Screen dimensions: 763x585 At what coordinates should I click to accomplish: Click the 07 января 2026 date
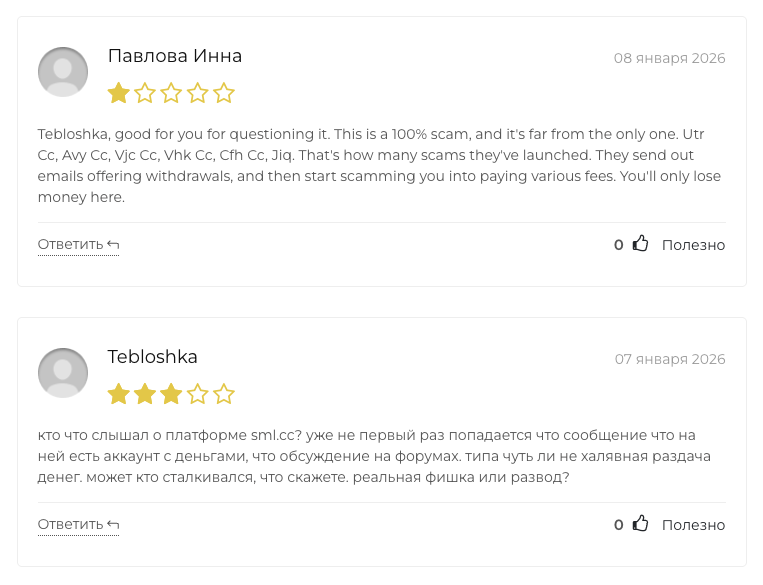tap(669, 359)
